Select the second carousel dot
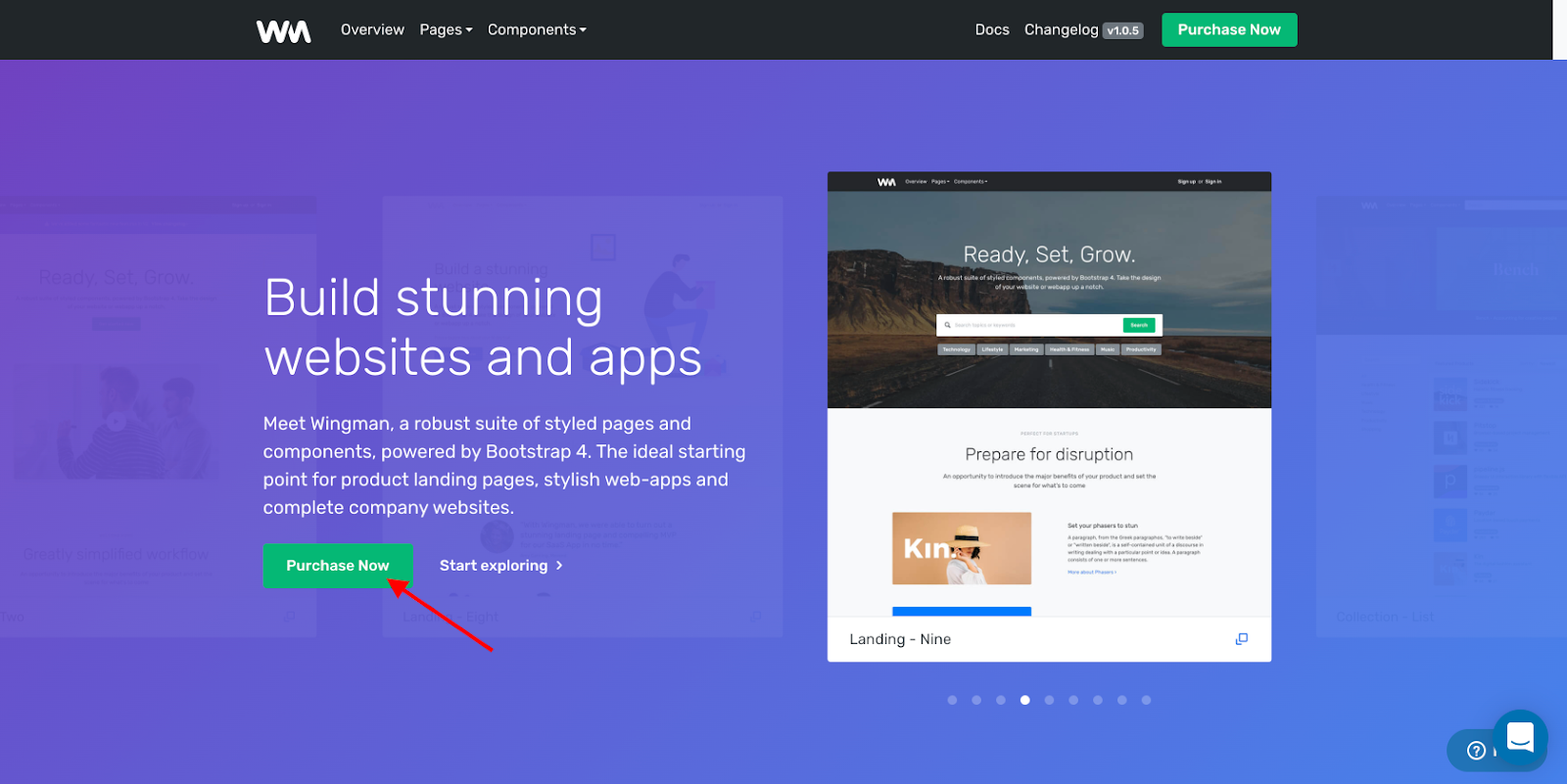1567x784 pixels. 976,700
